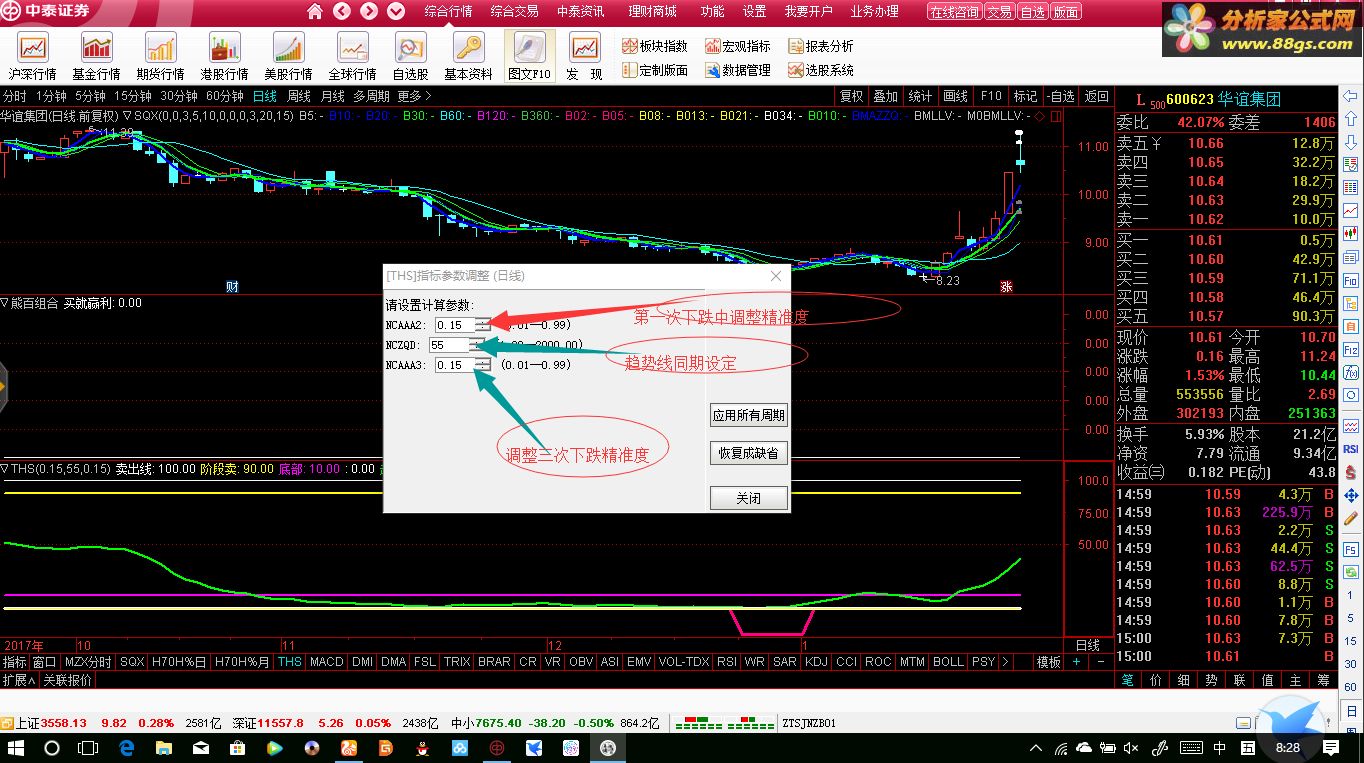The width and height of the screenshot is (1364, 763).
Task: Click the NCZQD parameter input field
Action: (x=448, y=345)
